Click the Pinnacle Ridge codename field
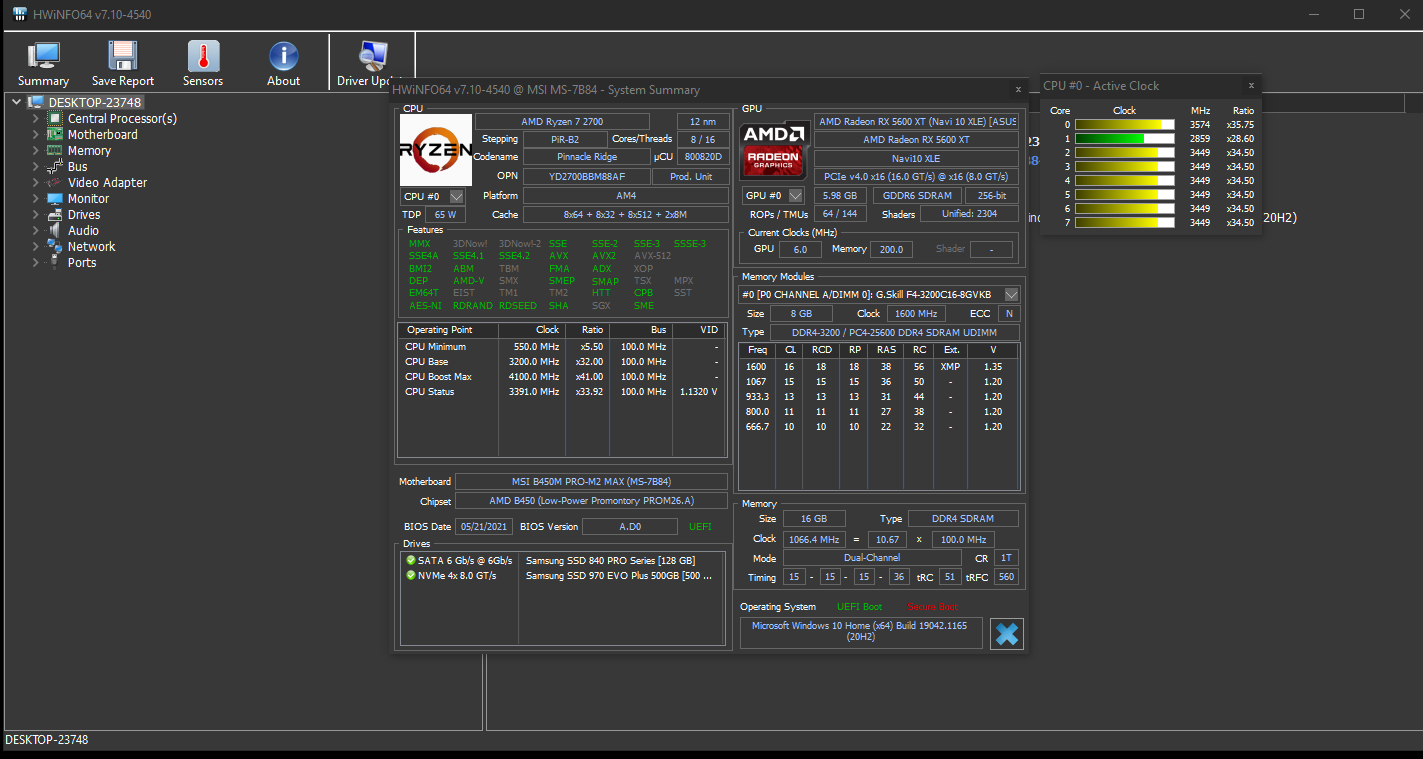This screenshot has height=759, width=1423. click(585, 157)
